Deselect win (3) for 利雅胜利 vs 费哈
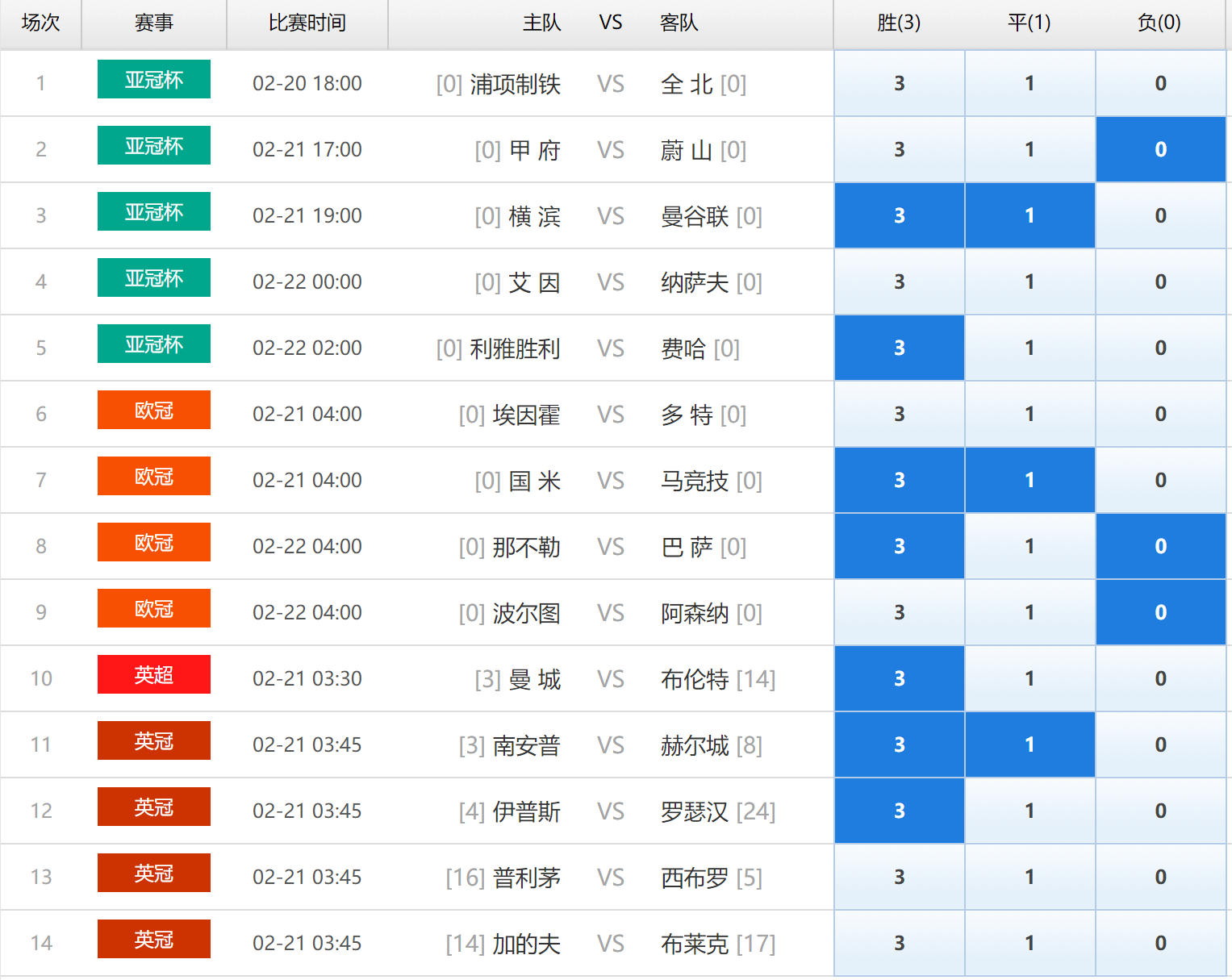The image size is (1232, 980). point(900,348)
